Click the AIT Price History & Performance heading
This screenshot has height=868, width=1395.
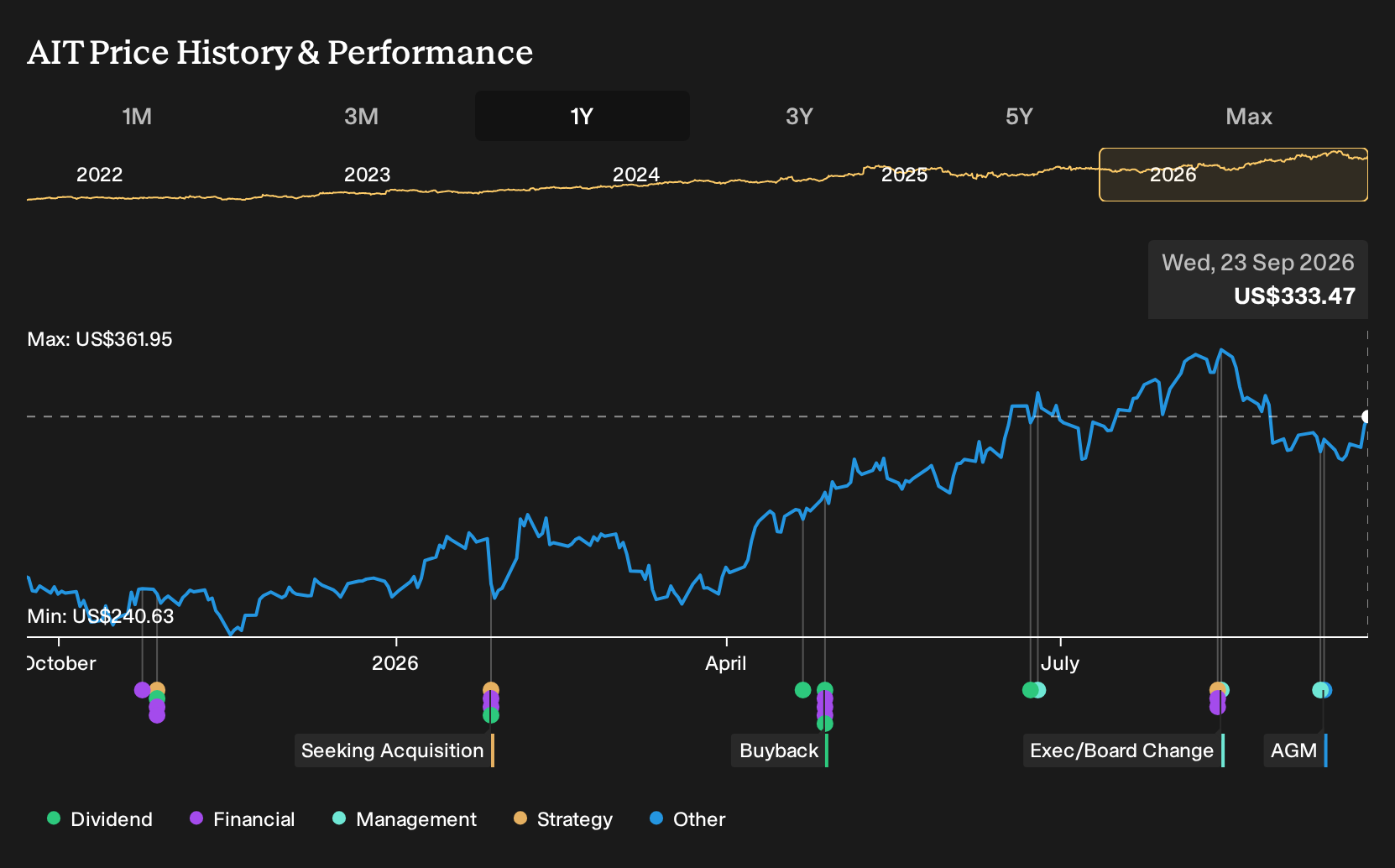280,52
